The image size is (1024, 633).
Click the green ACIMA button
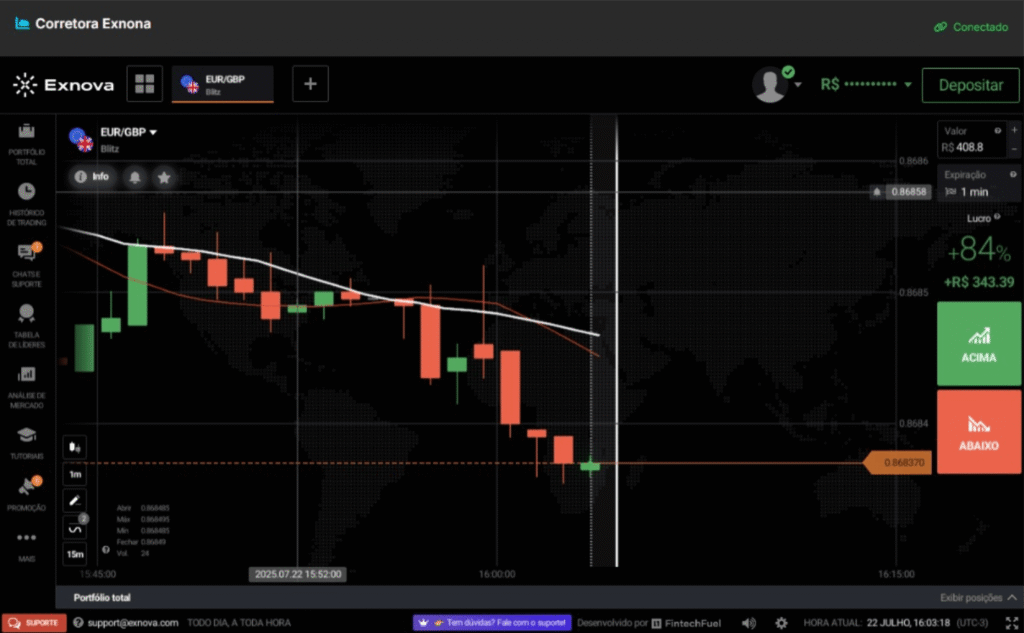point(979,343)
